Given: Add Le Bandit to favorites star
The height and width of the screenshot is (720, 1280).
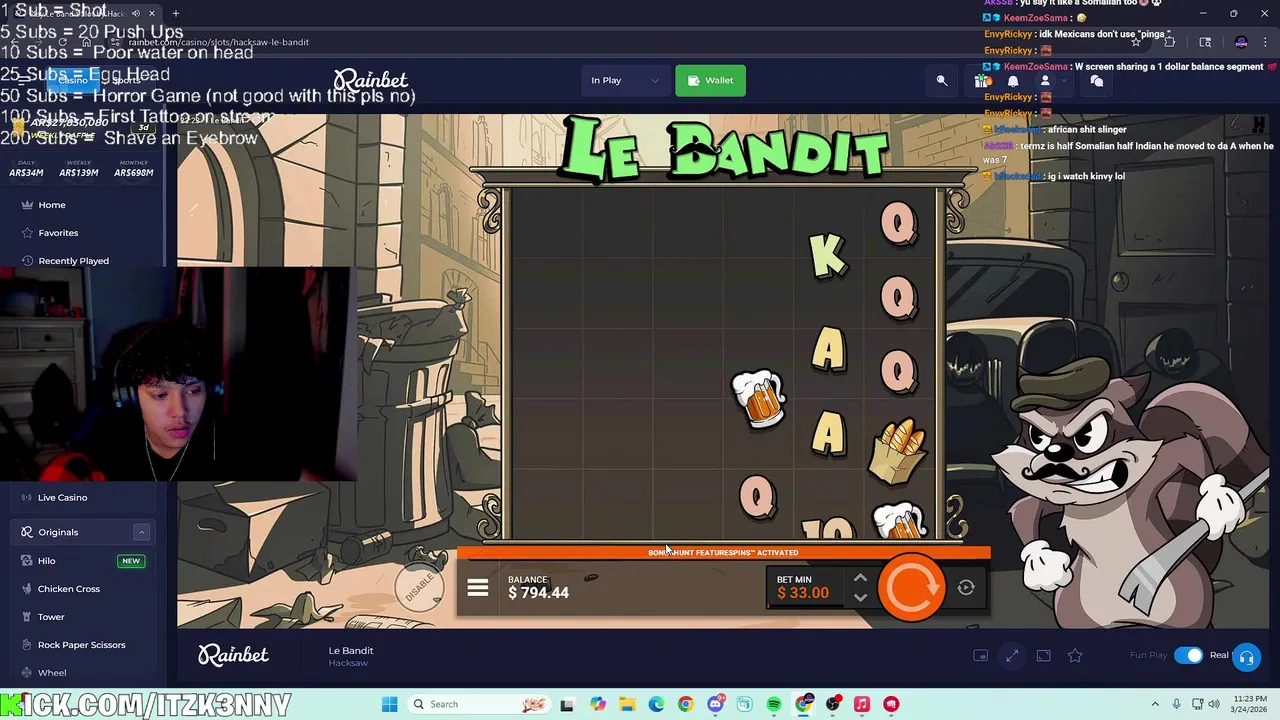Looking at the screenshot, I should pos(1075,655).
